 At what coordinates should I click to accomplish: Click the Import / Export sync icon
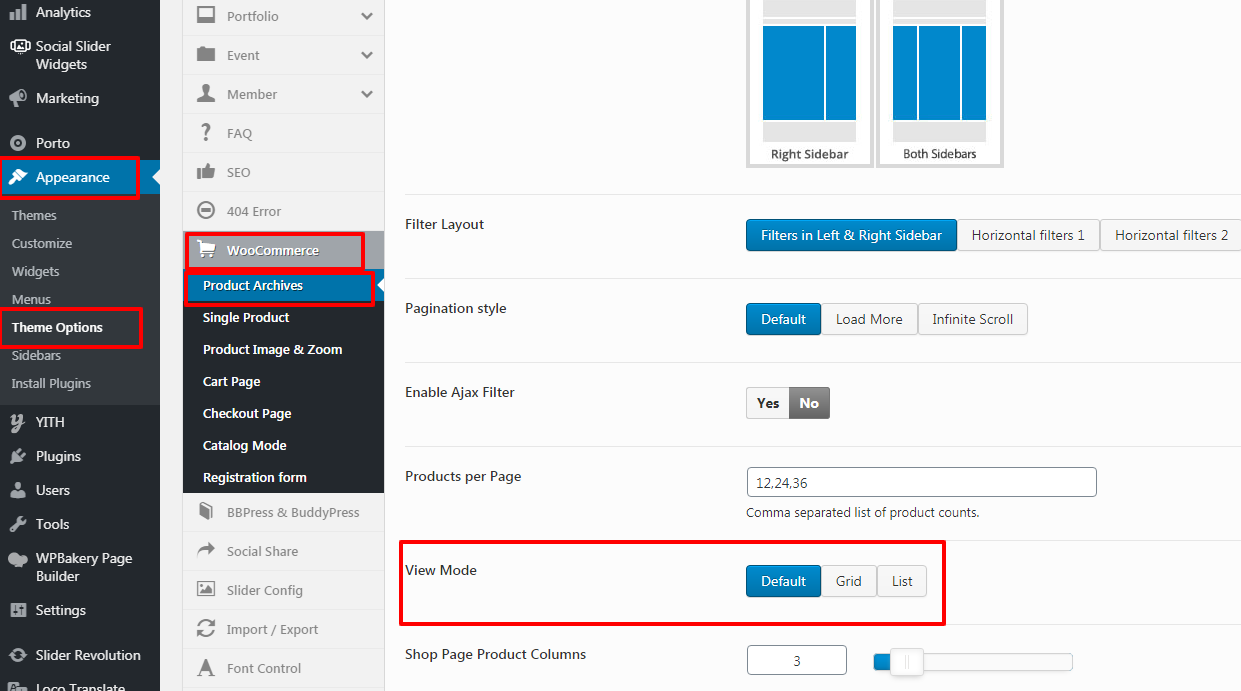click(206, 629)
